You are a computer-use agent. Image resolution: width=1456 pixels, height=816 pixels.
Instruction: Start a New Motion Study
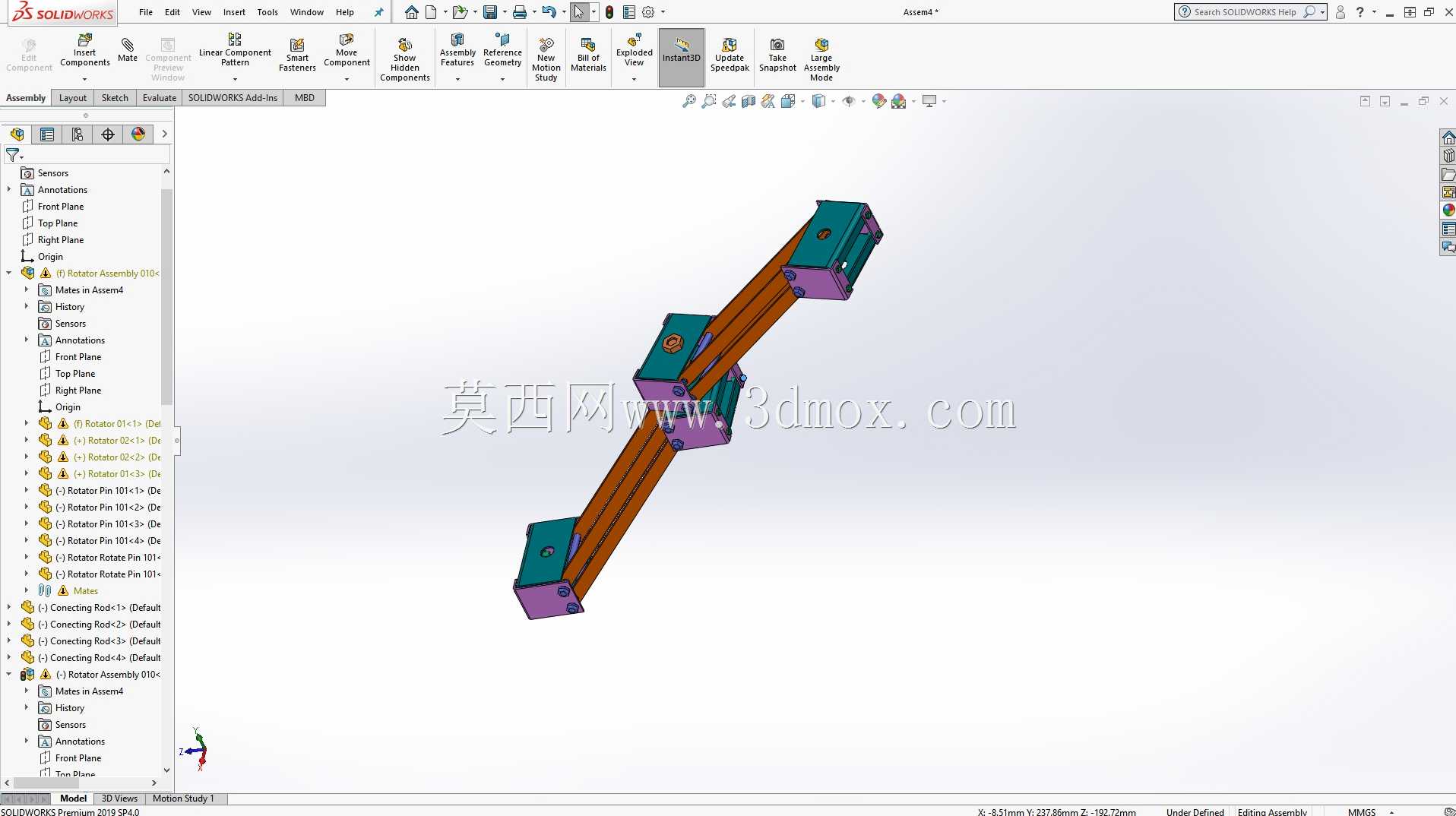point(546,59)
